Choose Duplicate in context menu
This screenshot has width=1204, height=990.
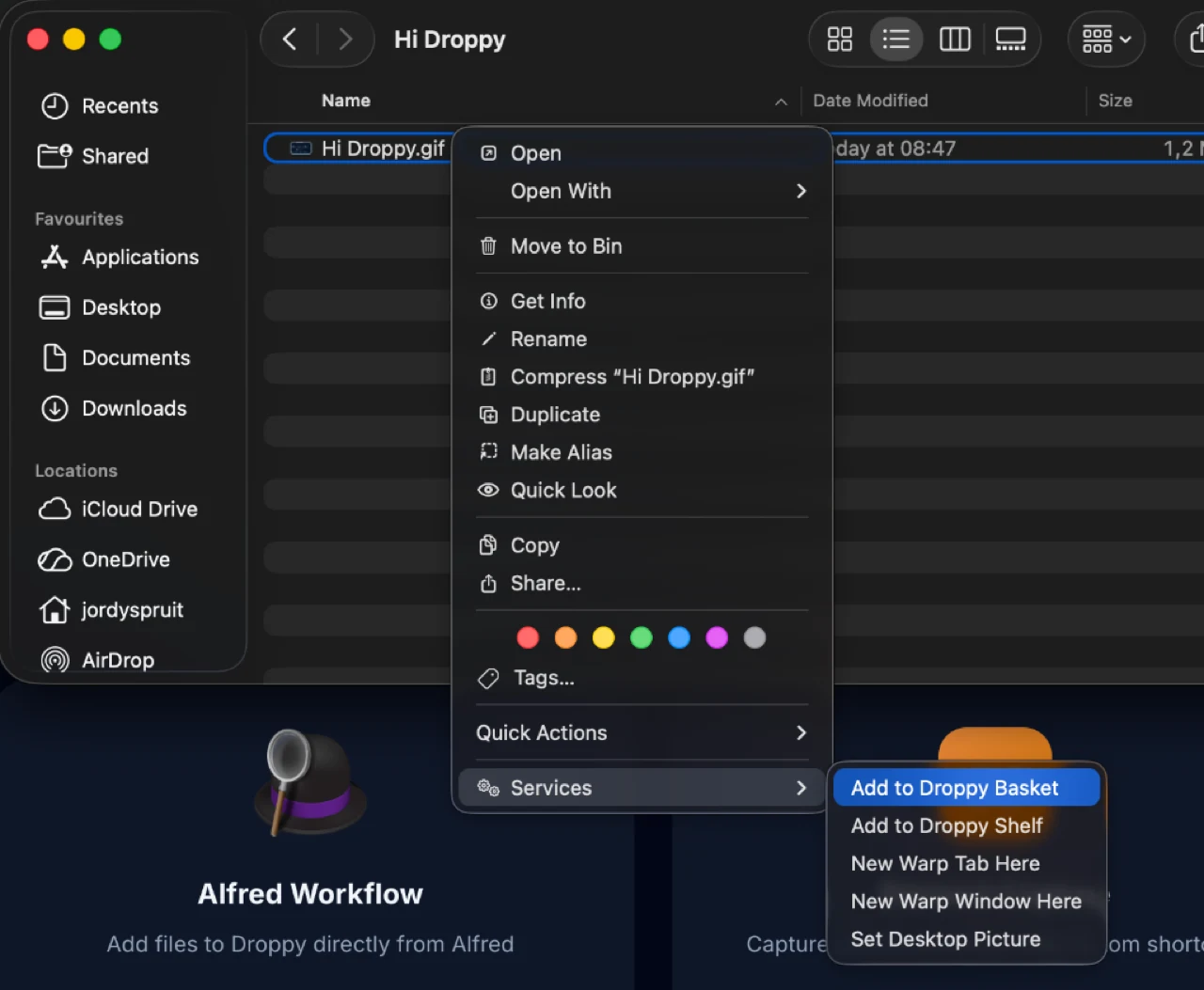pos(643,415)
